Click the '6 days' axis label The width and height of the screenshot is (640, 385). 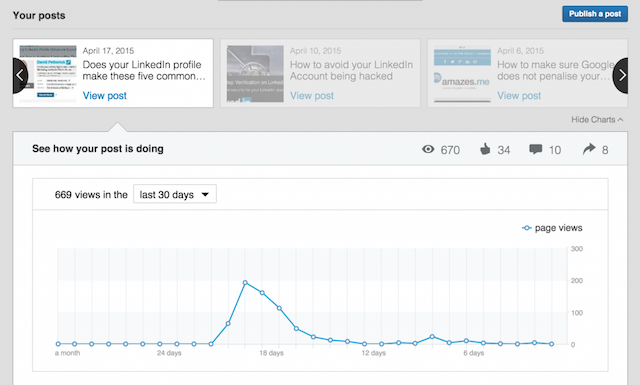tap(474, 353)
